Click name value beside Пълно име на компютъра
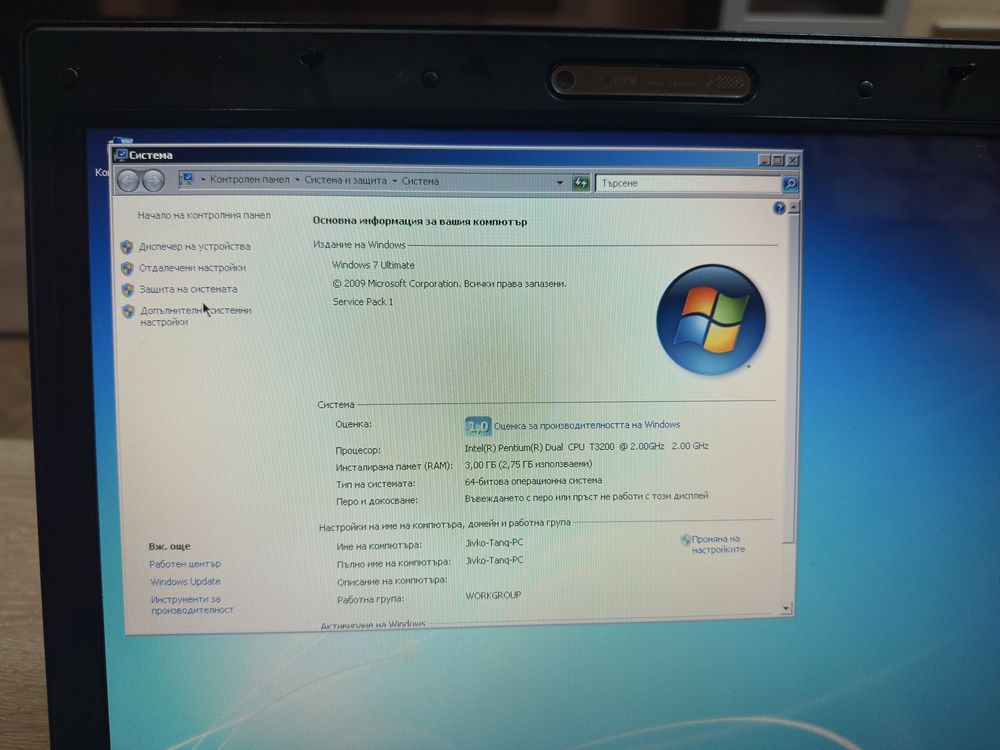The image size is (1000, 750). pyautogui.click(x=494, y=561)
